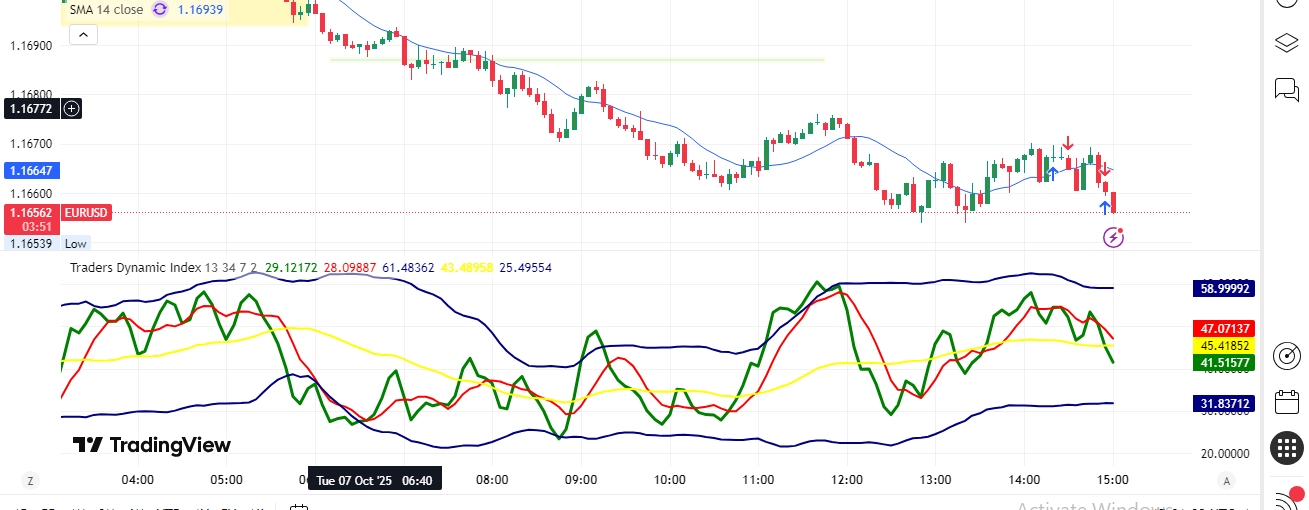This screenshot has width=1309, height=510.
Task: Open the Object Tree layers panel
Action: tap(1286, 43)
